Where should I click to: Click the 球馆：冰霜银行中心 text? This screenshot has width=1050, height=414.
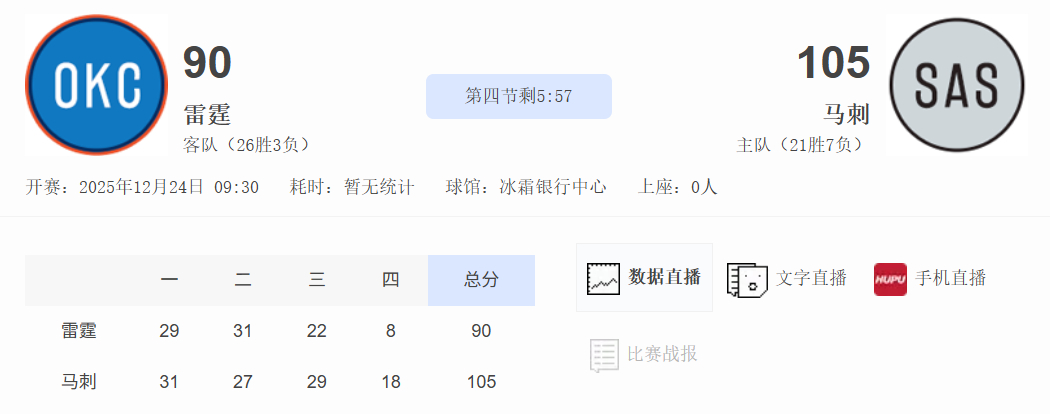pyautogui.click(x=526, y=187)
